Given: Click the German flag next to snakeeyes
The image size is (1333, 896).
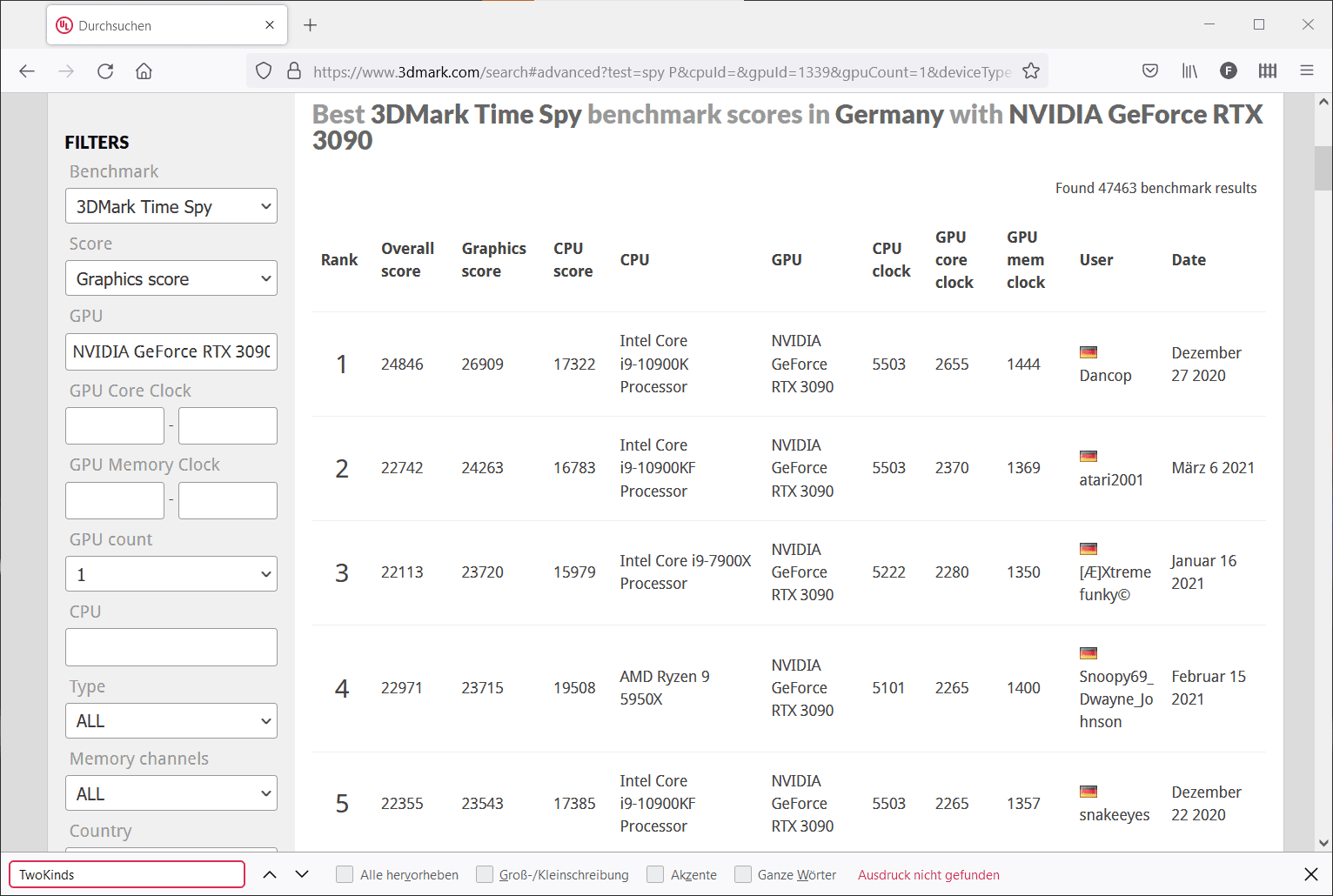Looking at the screenshot, I should pos(1089,792).
